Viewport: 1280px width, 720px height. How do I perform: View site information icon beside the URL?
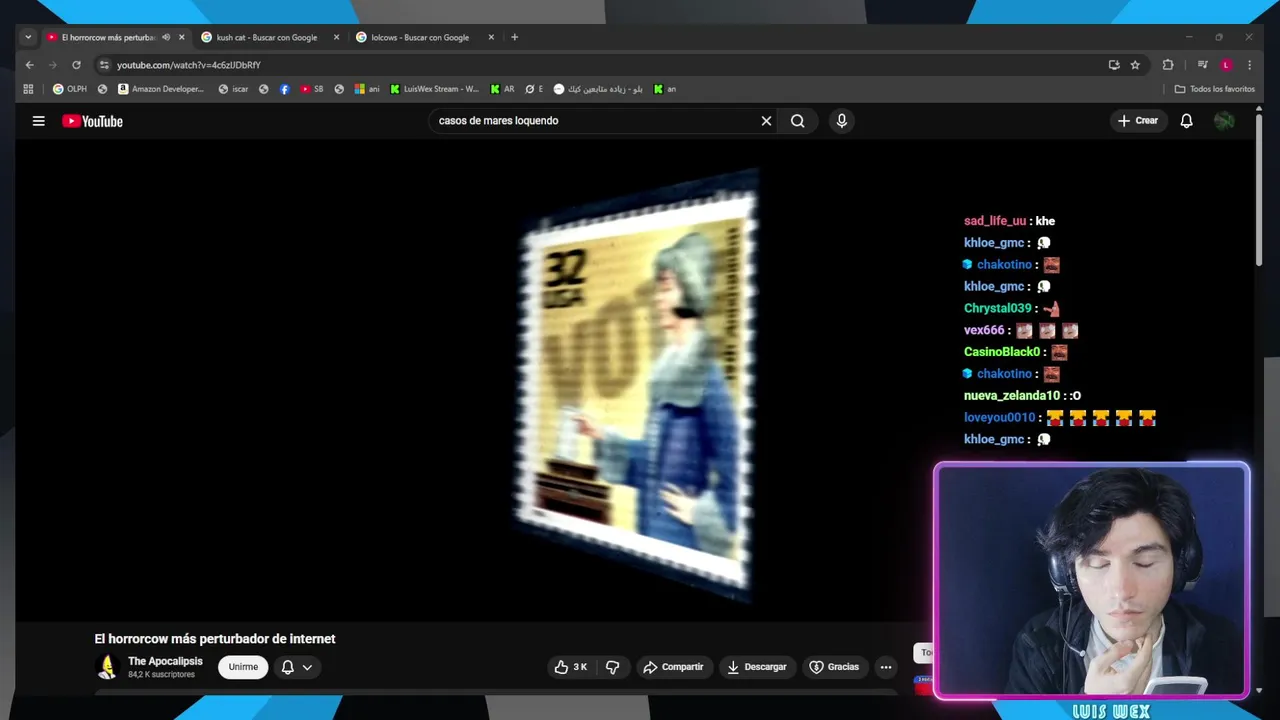click(x=104, y=65)
